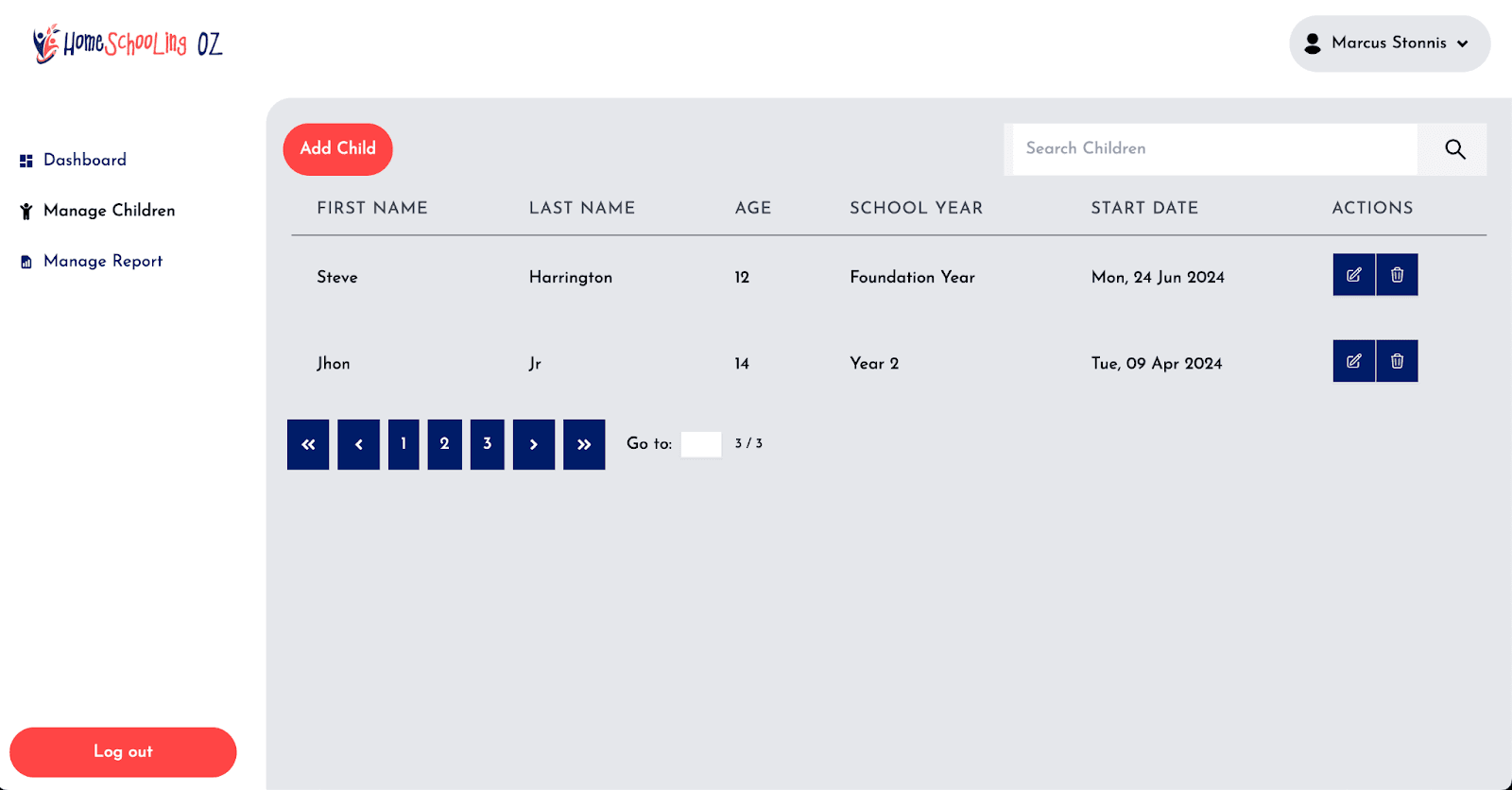The width and height of the screenshot is (1512, 790).
Task: Click the Go to page number box
Action: 701,444
